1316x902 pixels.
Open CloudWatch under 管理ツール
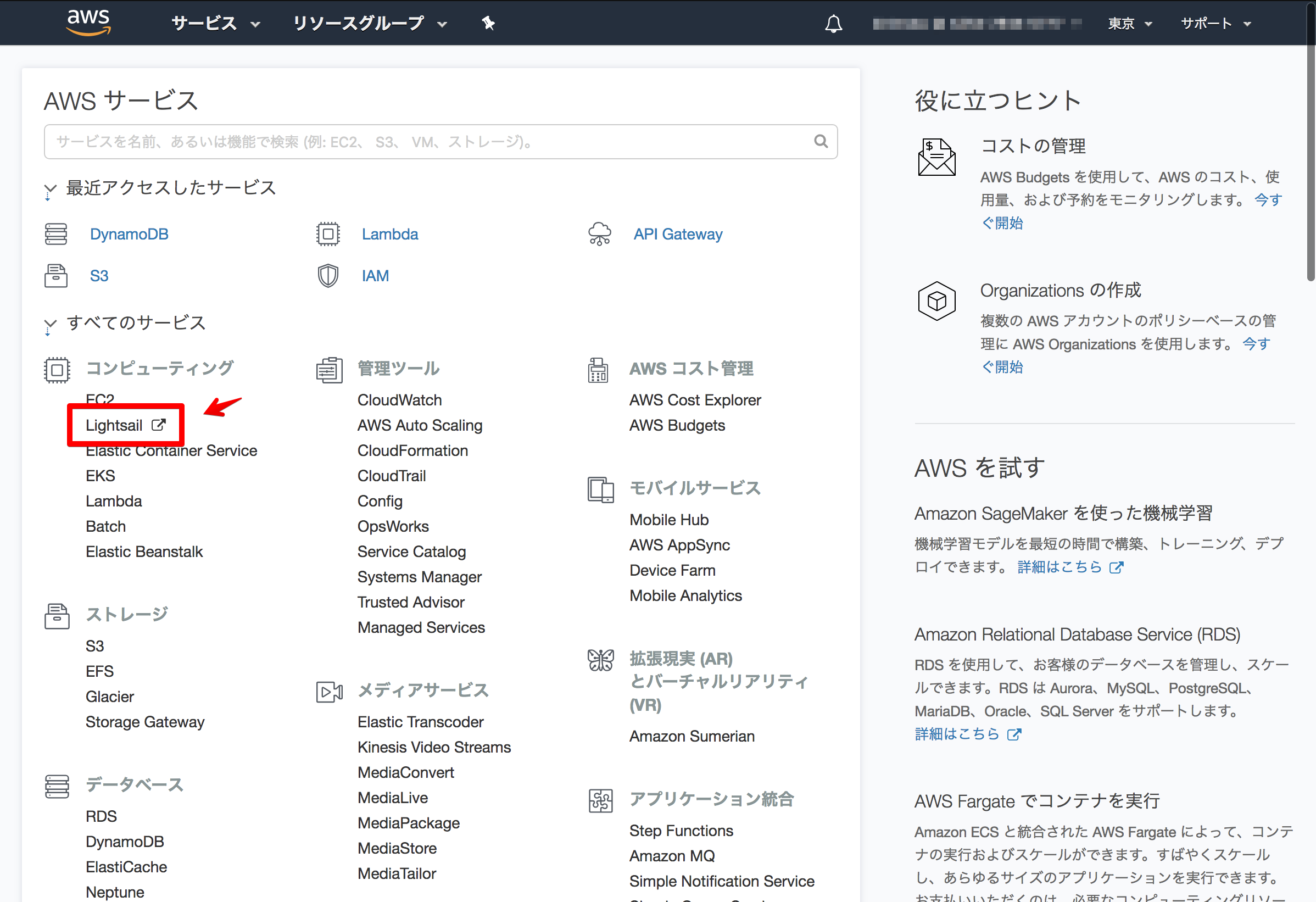tap(399, 400)
